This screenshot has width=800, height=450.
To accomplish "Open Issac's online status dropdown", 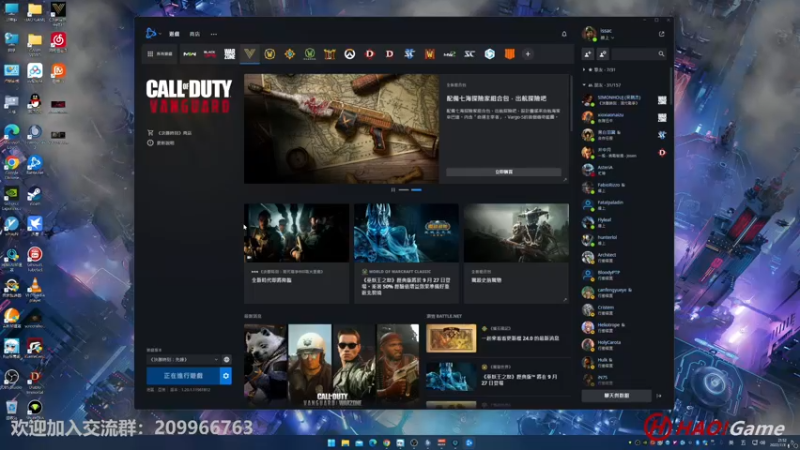I will (x=607, y=38).
